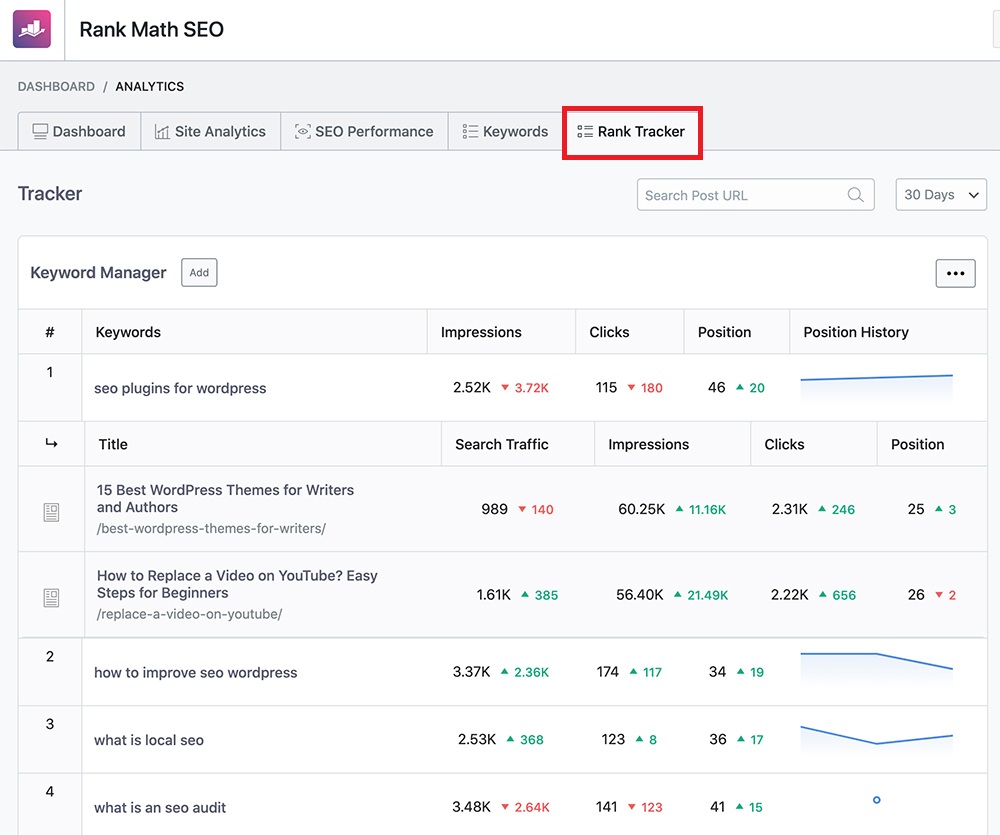
Task: Click the 989 search traffic value
Action: point(494,509)
